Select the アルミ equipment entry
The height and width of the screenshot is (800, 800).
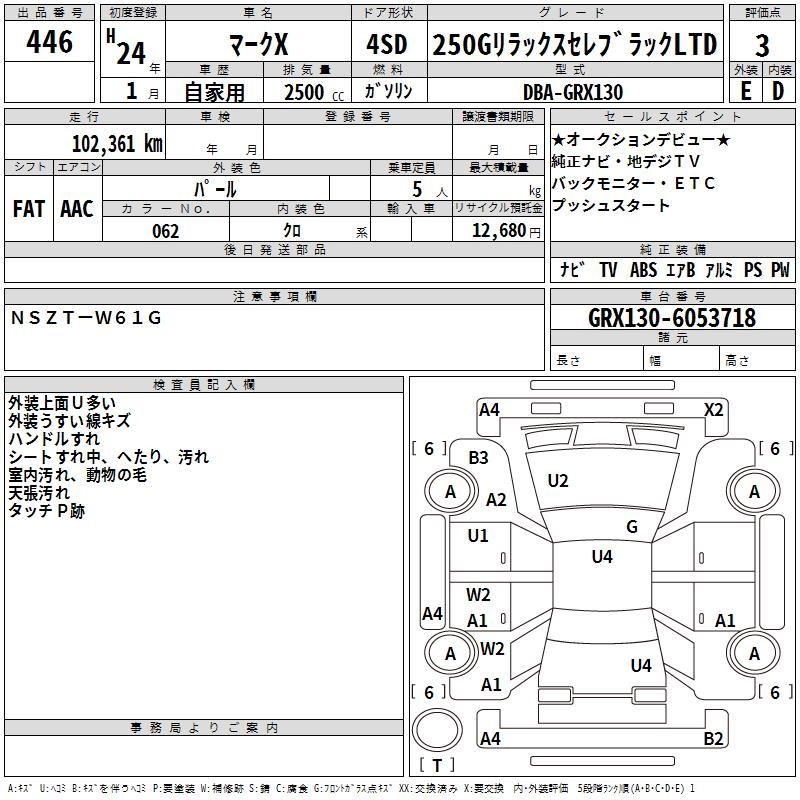pos(719,269)
